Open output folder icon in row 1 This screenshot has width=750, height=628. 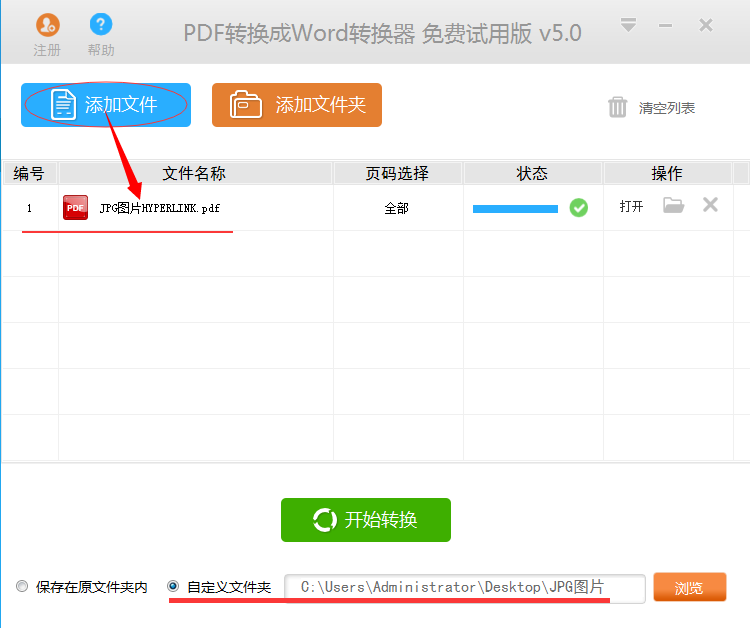click(x=673, y=206)
